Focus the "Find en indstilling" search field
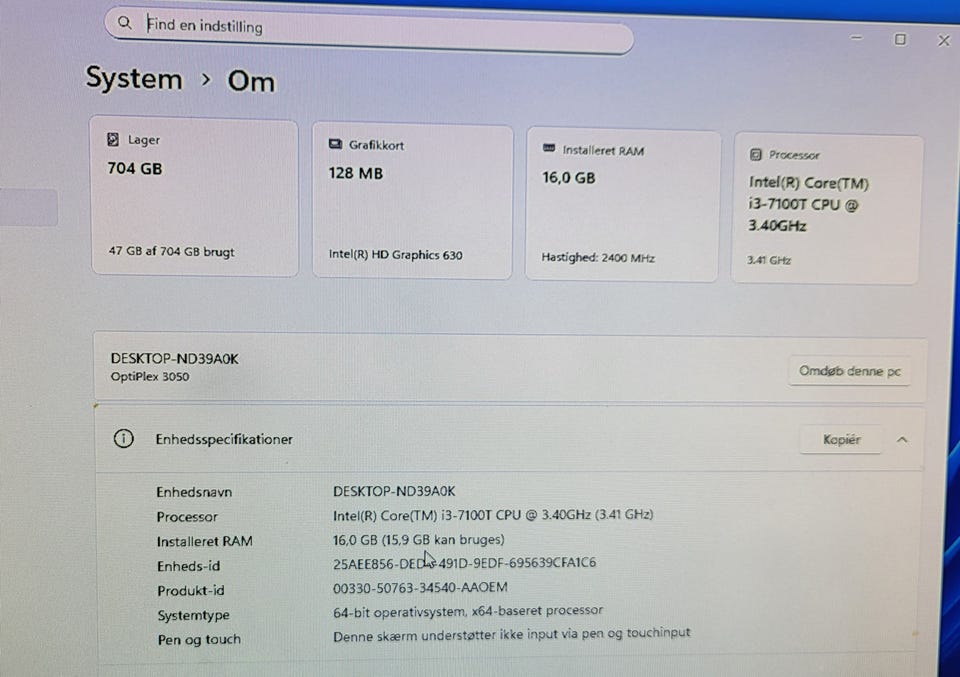The height and width of the screenshot is (677, 960). 369,31
